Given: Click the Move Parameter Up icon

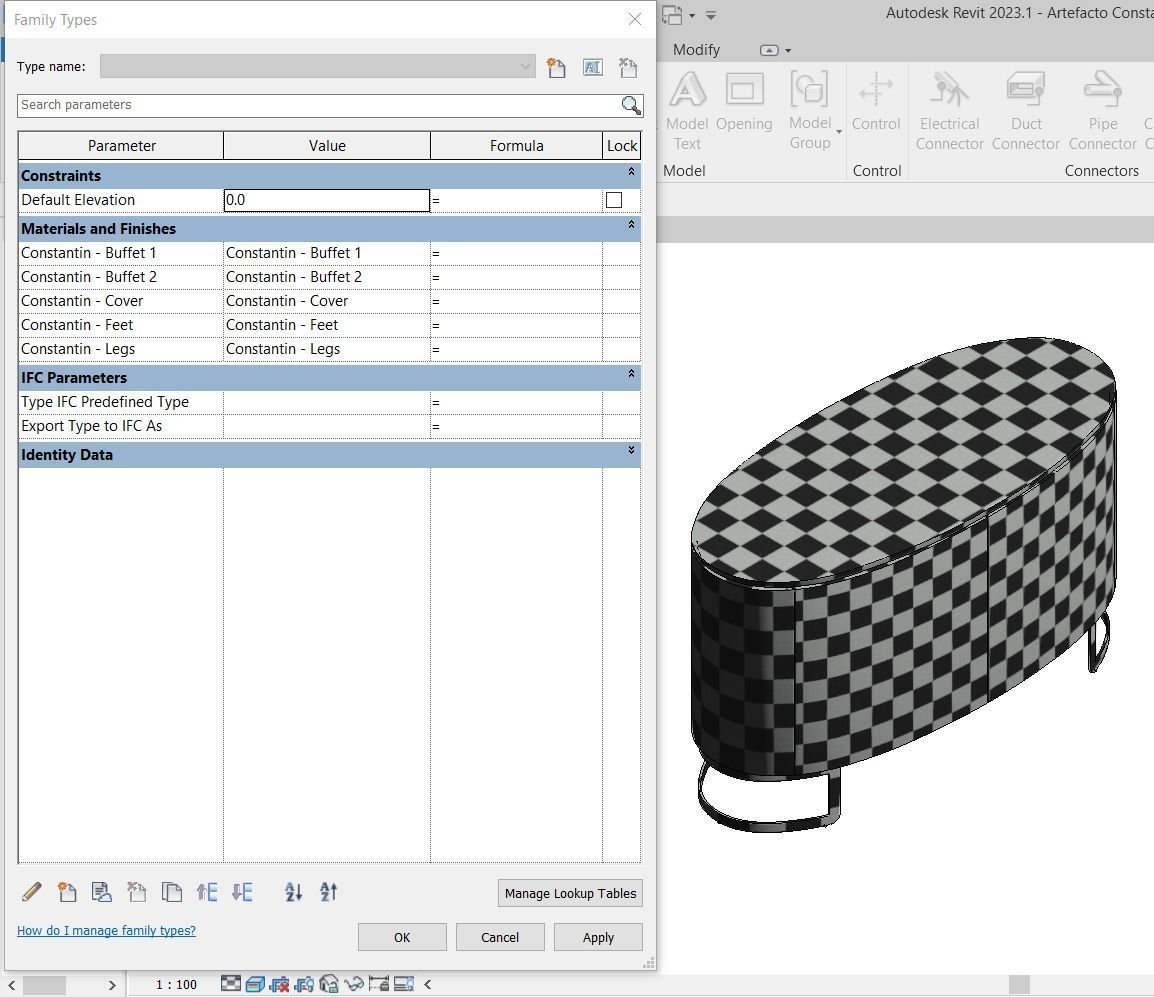Looking at the screenshot, I should [x=207, y=892].
